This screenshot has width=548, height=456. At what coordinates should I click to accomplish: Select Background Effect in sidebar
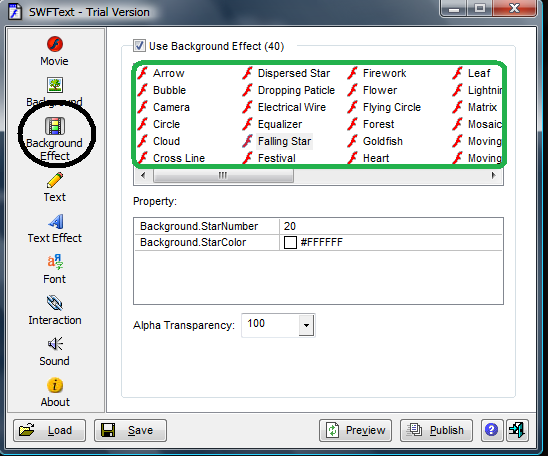click(55, 139)
